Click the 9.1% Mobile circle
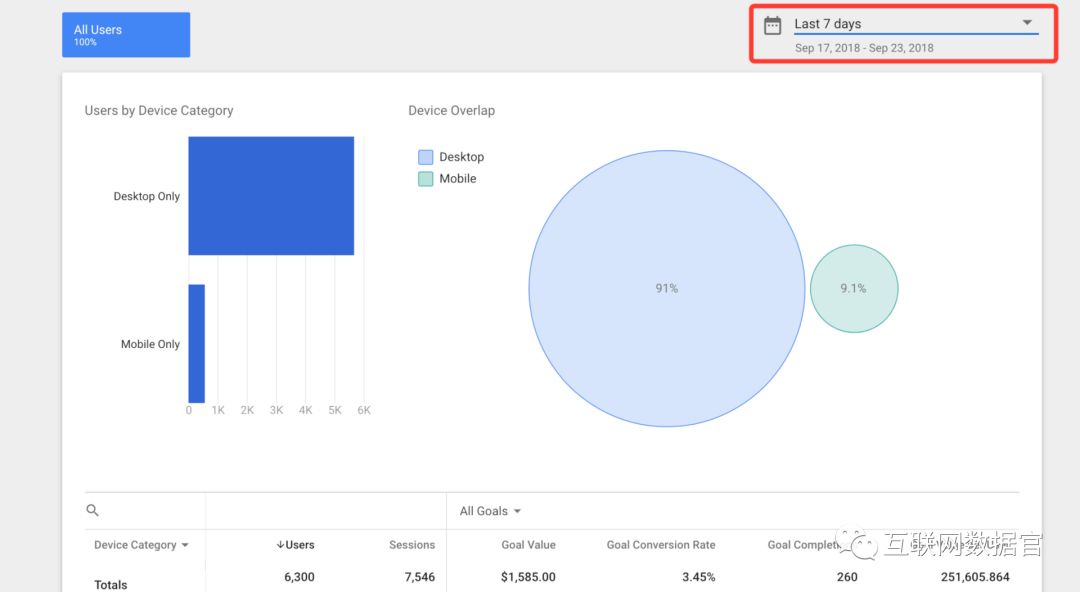The image size is (1080, 592). tap(853, 288)
